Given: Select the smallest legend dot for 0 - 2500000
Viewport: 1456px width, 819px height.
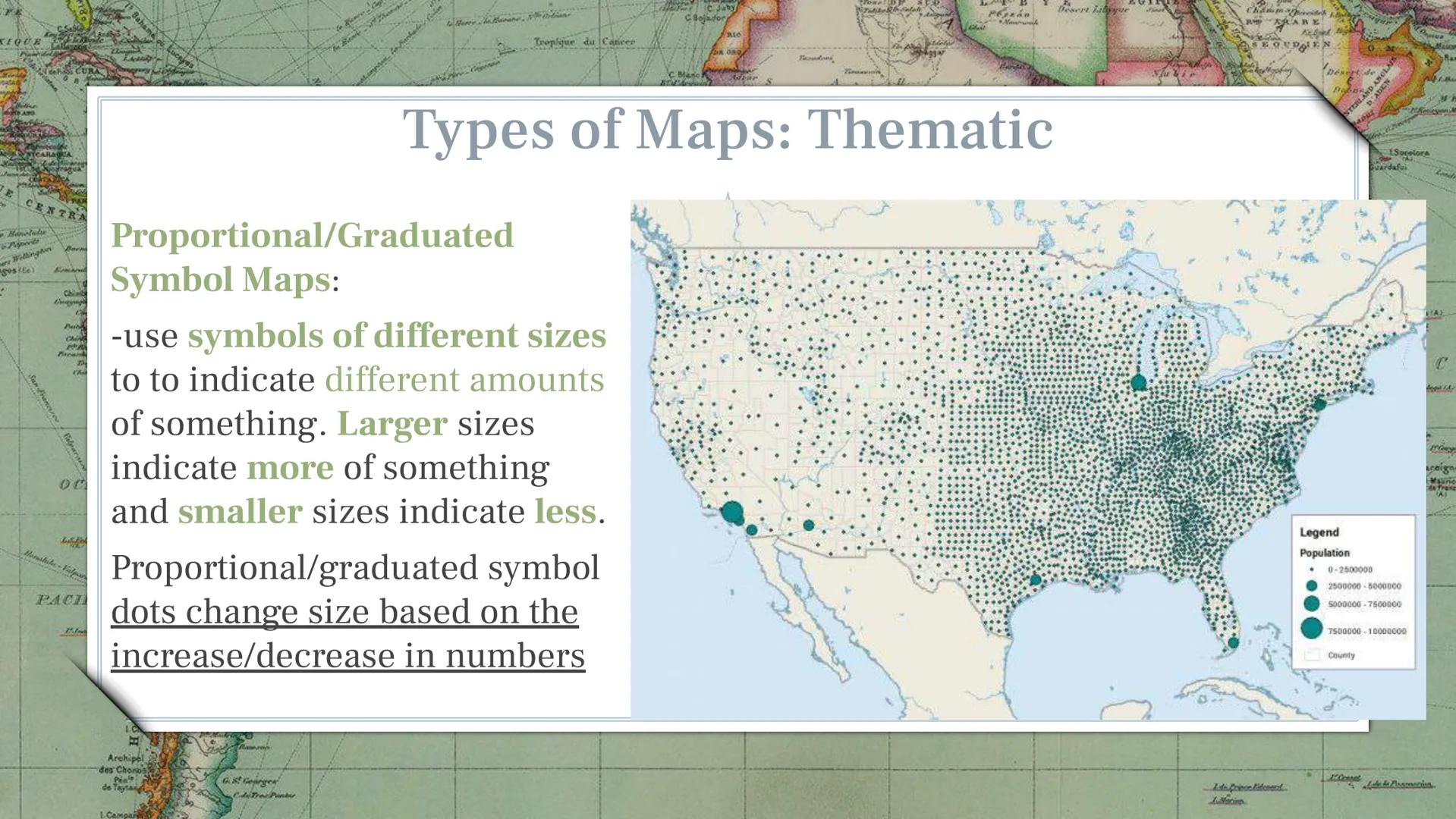Looking at the screenshot, I should pyautogui.click(x=1311, y=570).
